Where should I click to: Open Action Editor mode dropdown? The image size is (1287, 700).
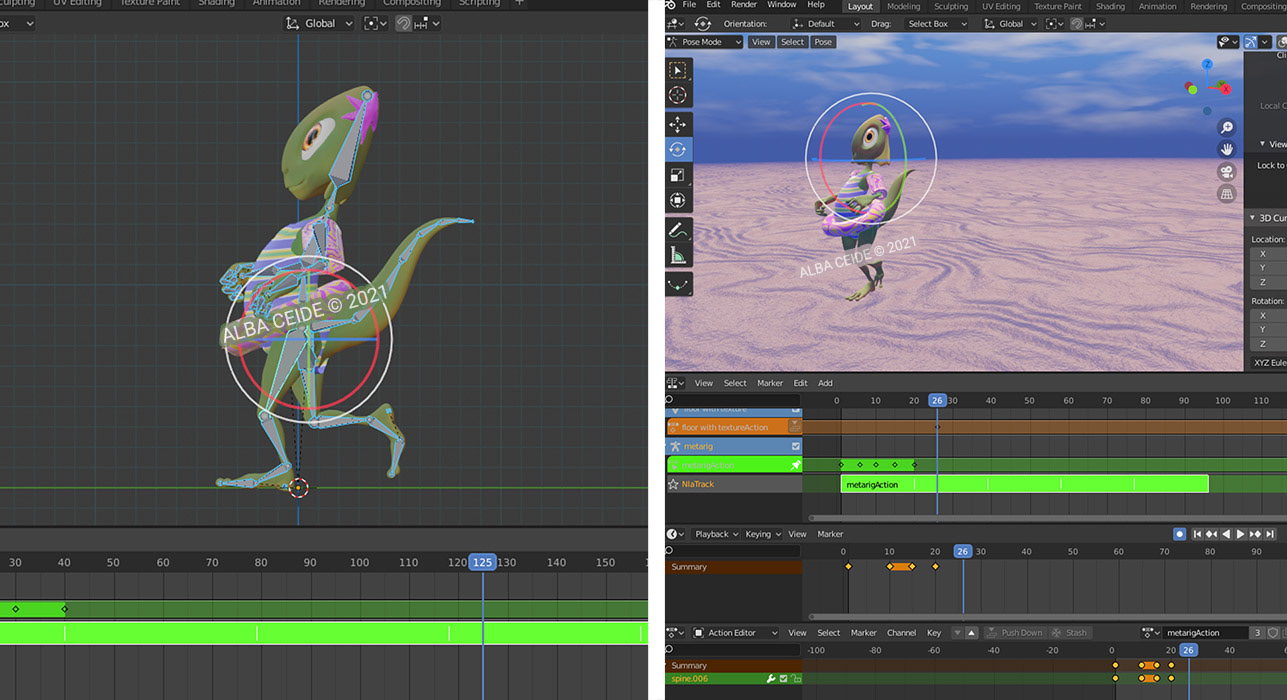pyautogui.click(x=737, y=633)
